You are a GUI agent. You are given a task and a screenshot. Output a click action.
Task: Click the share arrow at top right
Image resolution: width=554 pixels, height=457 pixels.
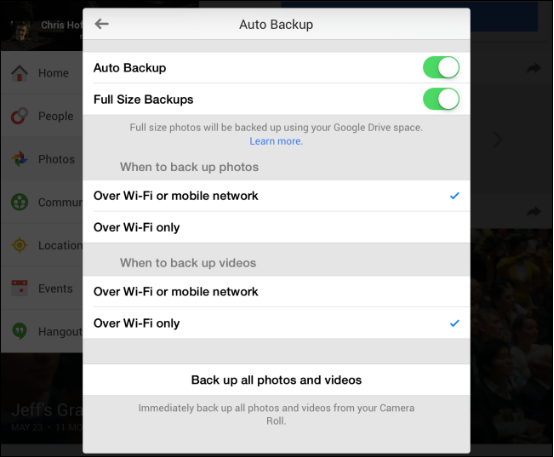(534, 68)
